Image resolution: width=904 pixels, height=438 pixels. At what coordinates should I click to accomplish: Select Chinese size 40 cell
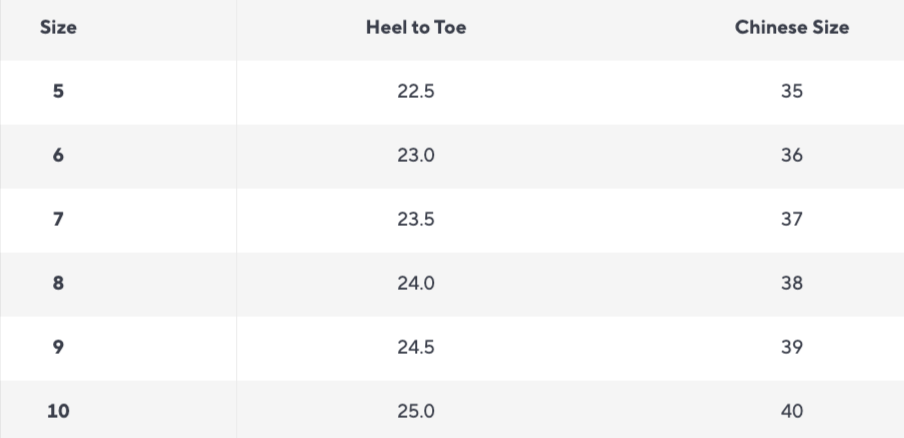click(791, 411)
